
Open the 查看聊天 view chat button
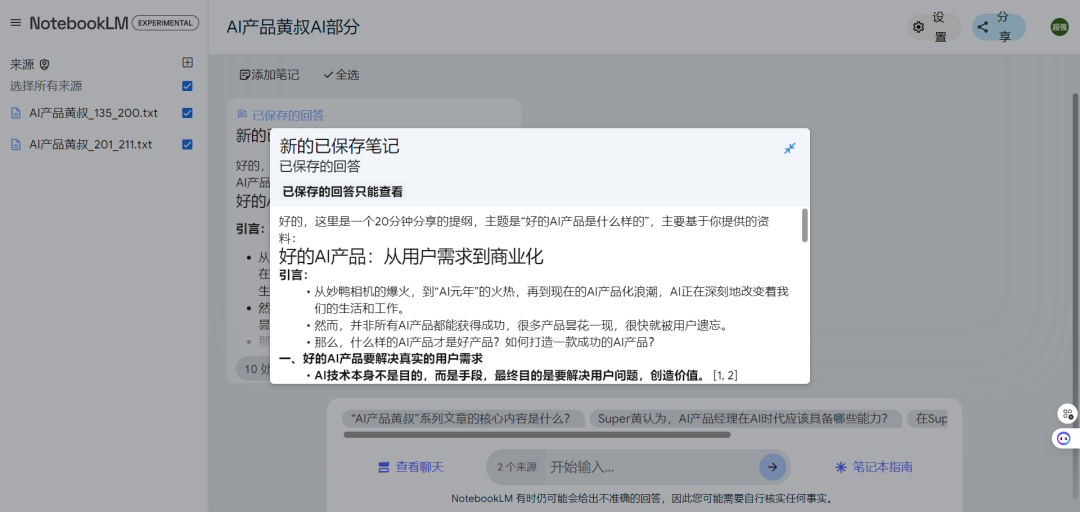pos(410,467)
